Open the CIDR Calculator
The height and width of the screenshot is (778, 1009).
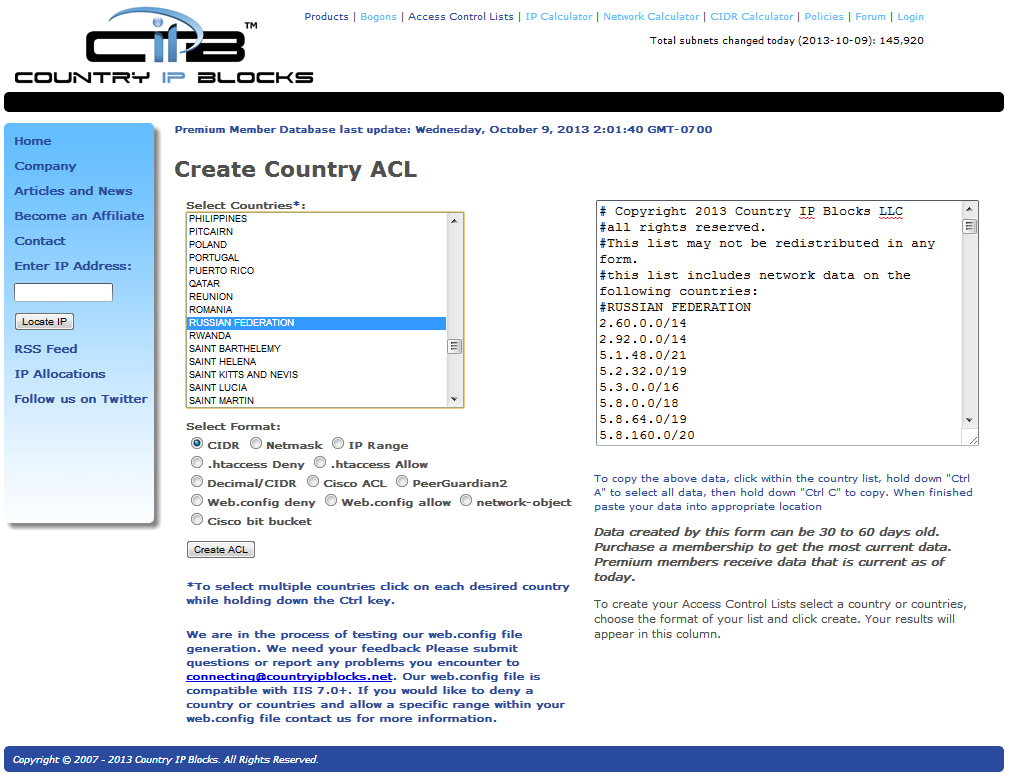pos(752,17)
